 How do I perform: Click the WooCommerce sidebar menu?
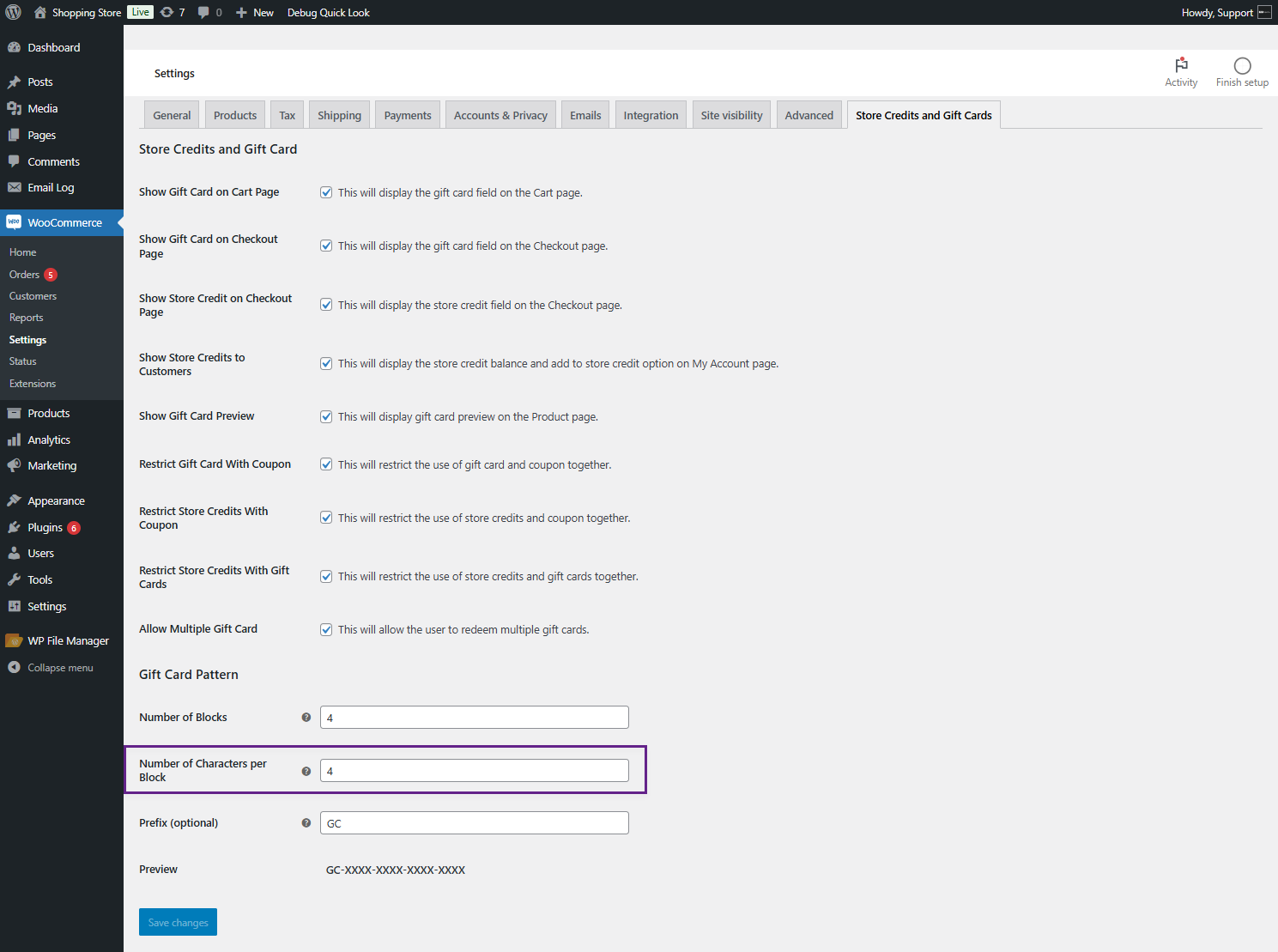click(62, 222)
